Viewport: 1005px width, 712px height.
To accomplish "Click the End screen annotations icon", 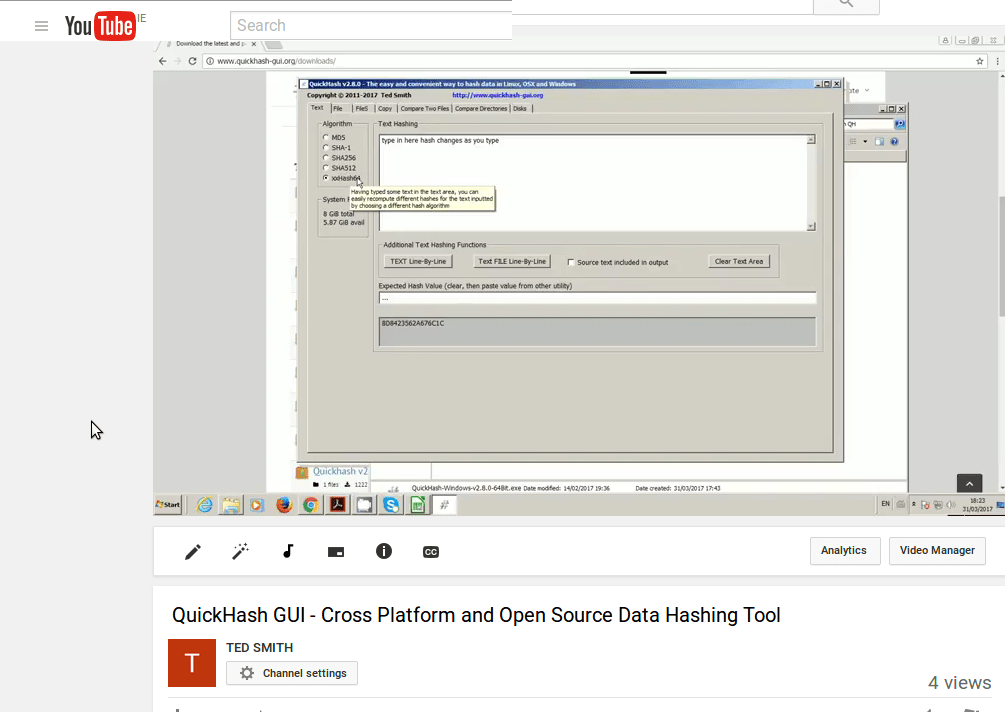I will point(336,550).
